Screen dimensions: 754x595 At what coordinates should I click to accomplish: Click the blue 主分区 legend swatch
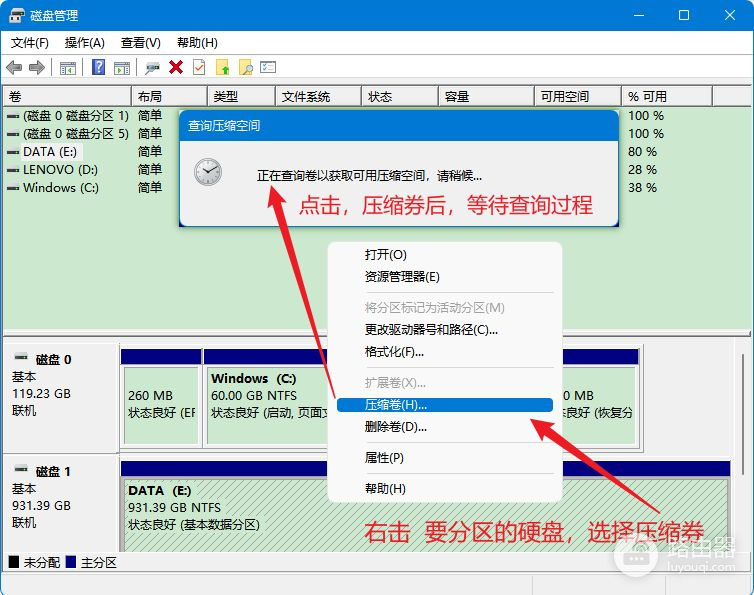71,562
